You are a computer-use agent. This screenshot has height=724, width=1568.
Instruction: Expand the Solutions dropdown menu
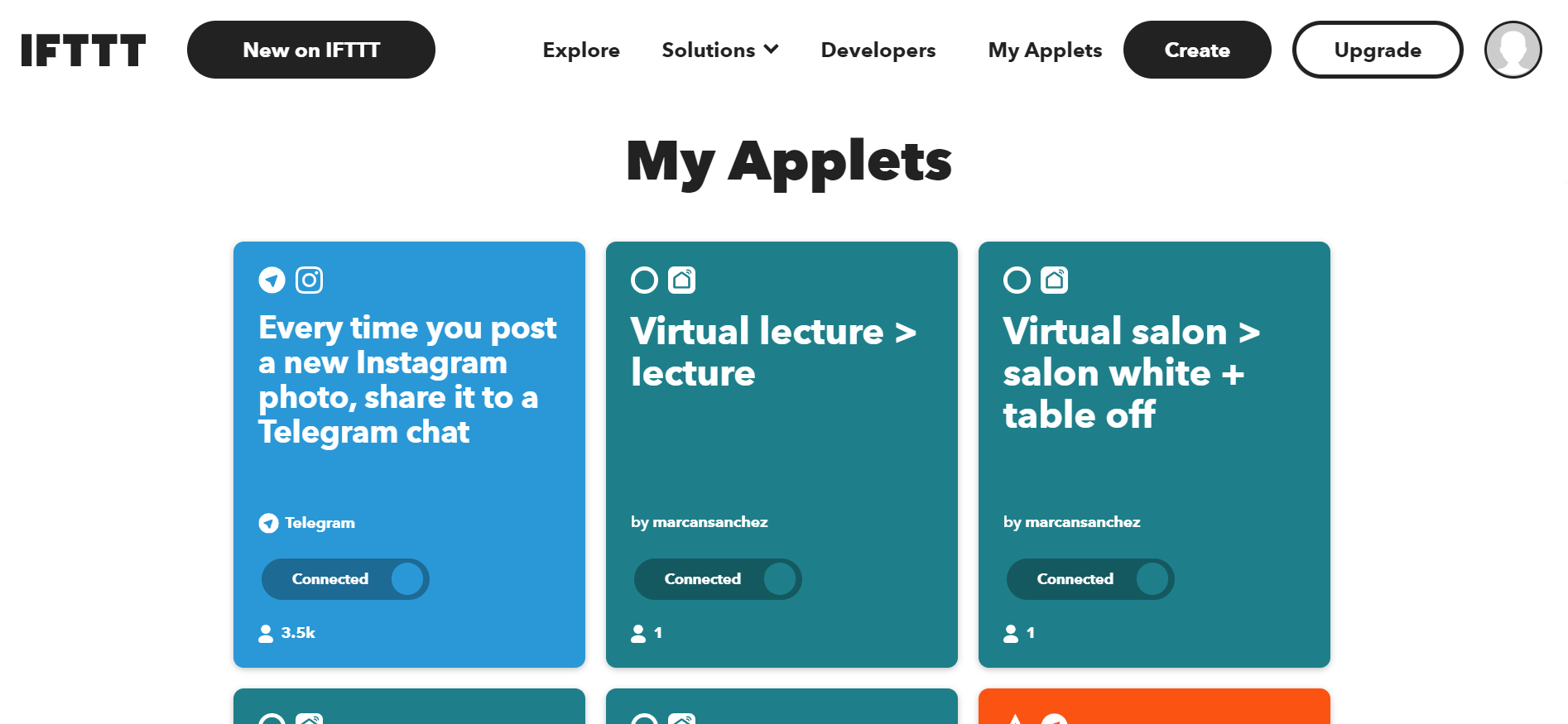pyautogui.click(x=720, y=50)
